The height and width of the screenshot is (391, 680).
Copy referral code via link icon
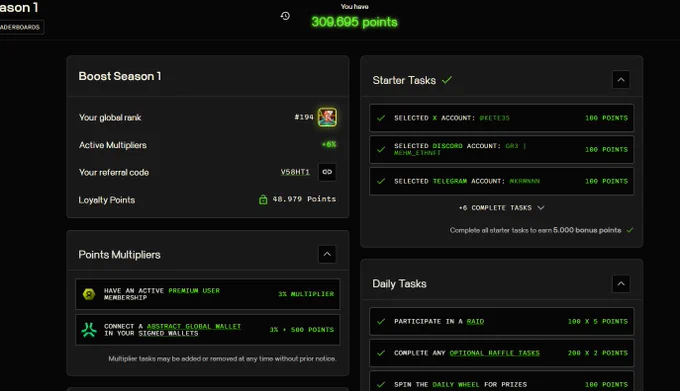(x=327, y=172)
